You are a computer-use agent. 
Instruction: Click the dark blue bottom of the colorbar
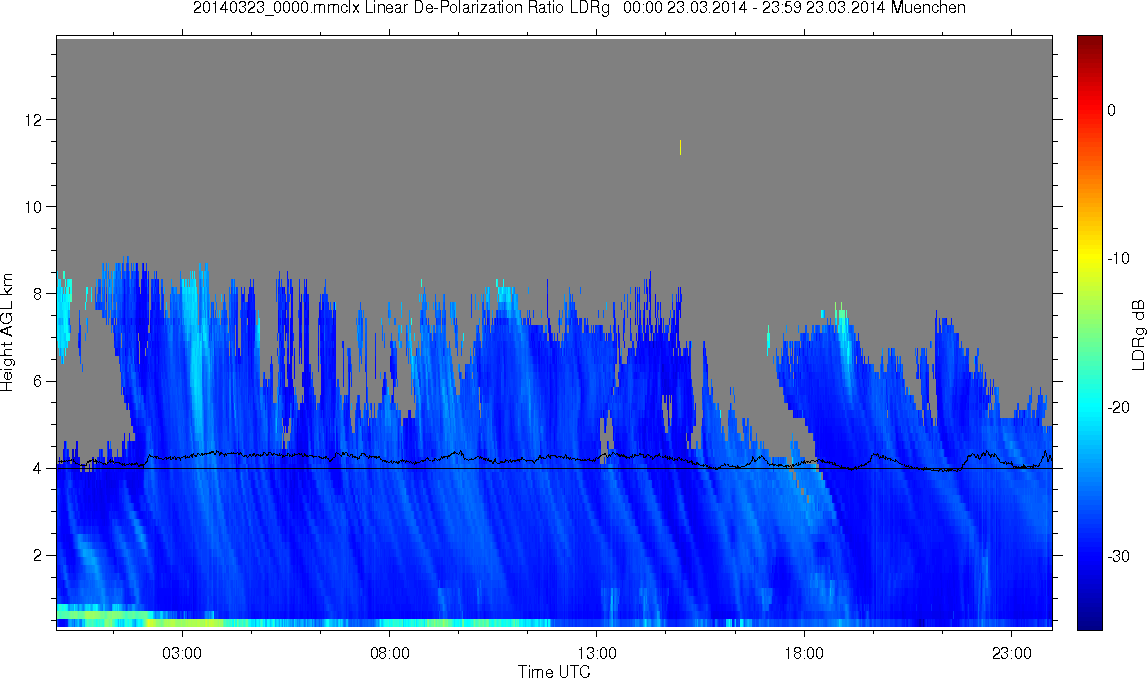[1089, 620]
